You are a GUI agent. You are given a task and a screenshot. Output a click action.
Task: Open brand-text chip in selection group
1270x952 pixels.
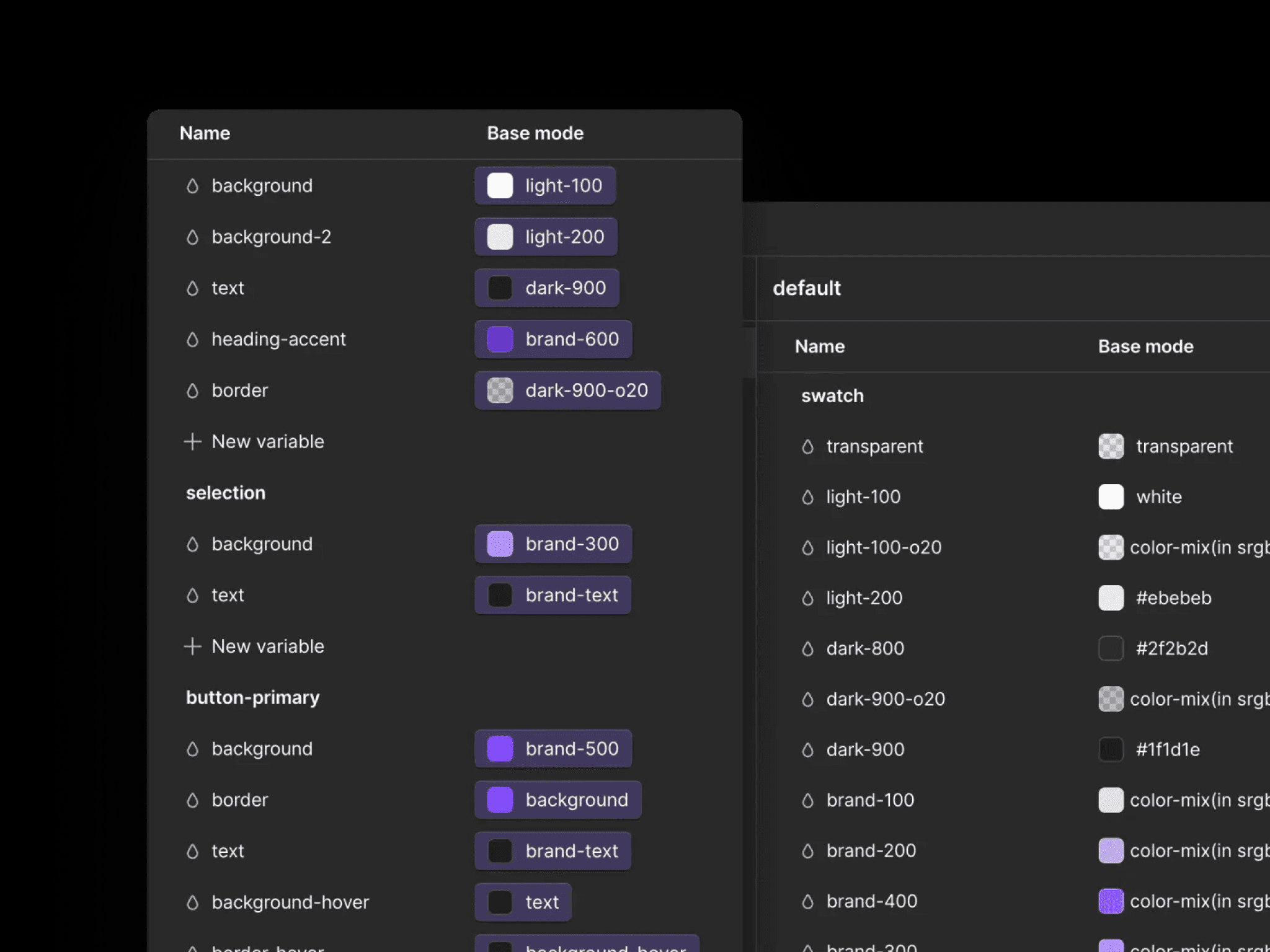click(553, 595)
